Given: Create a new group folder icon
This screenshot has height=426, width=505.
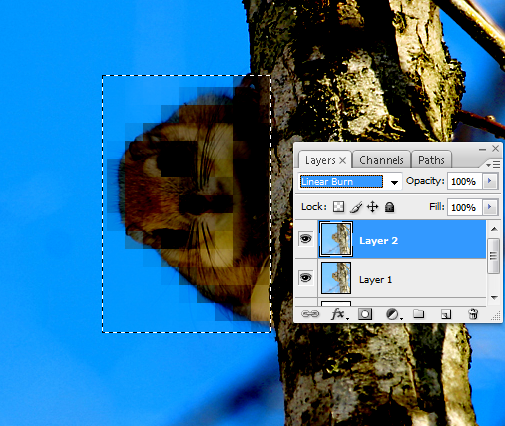Looking at the screenshot, I should 419,314.
